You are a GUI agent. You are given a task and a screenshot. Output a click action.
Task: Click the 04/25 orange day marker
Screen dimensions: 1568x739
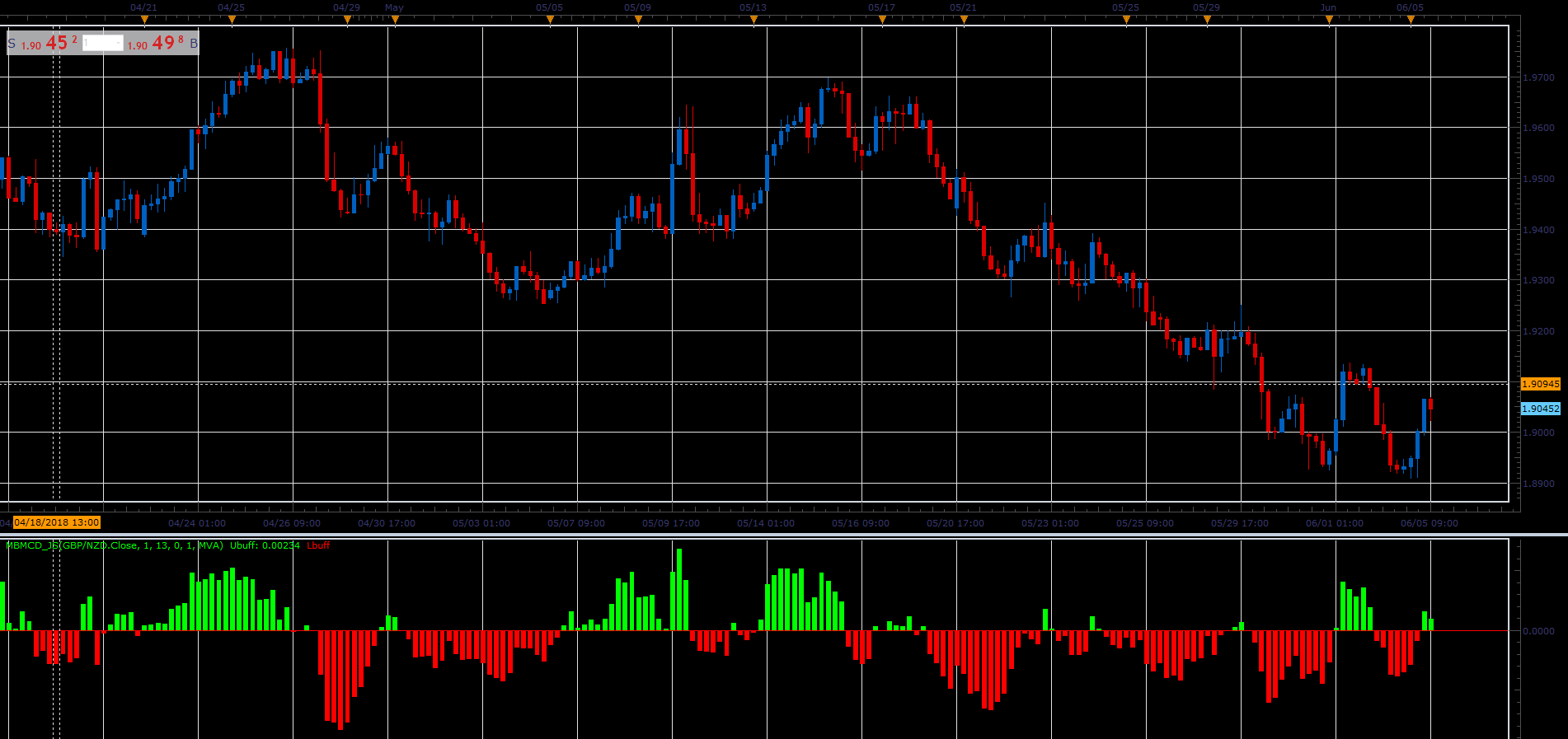point(232,19)
